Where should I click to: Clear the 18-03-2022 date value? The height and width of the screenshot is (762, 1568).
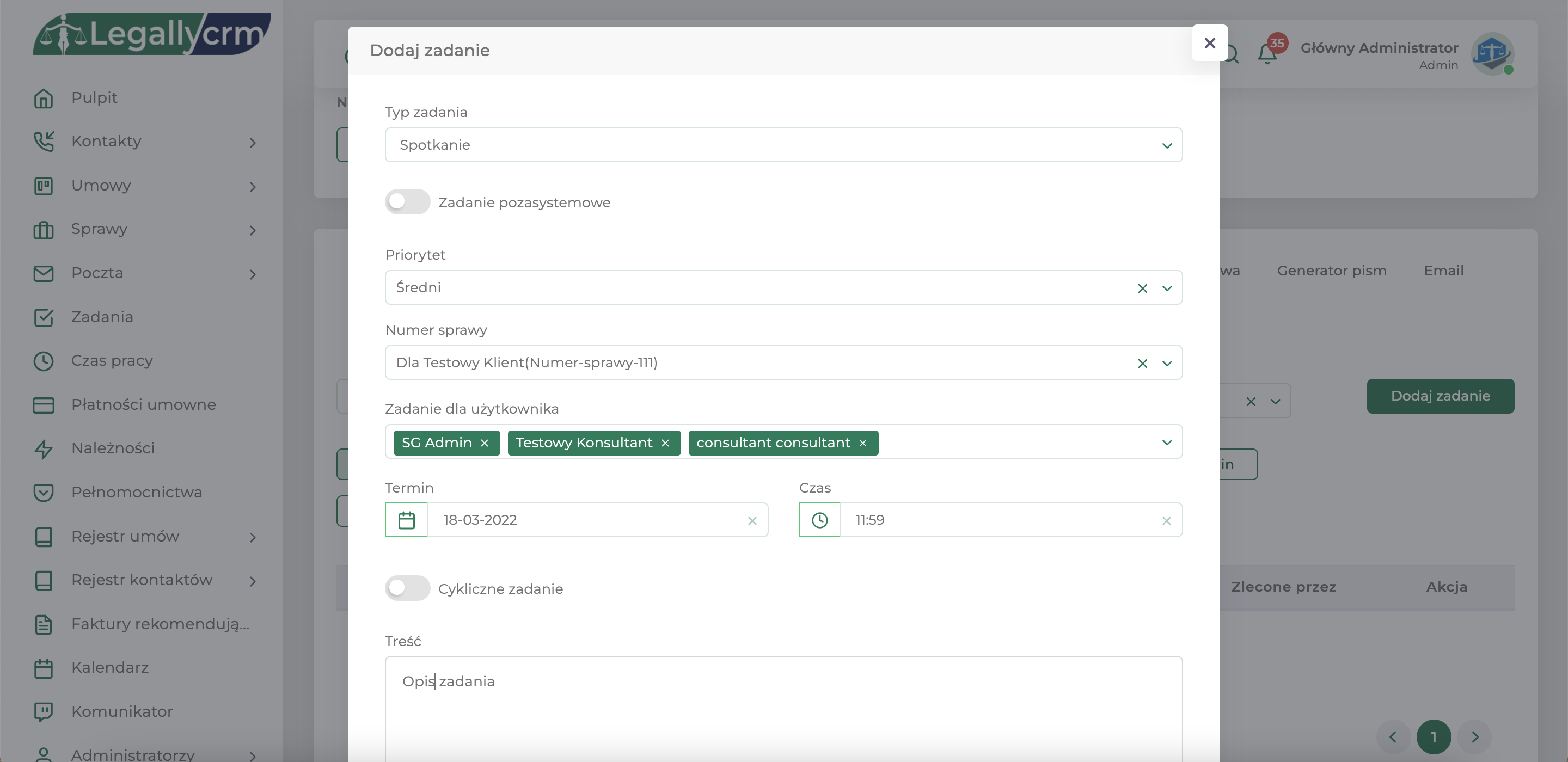(x=752, y=521)
